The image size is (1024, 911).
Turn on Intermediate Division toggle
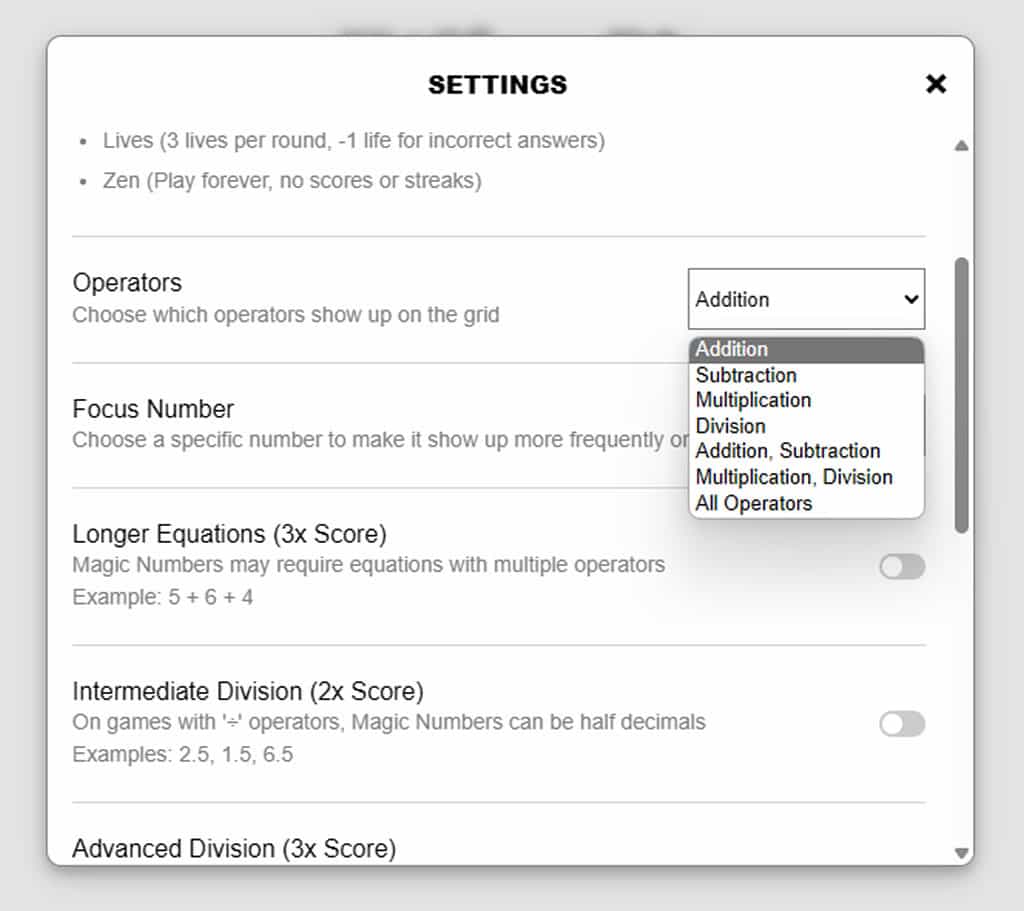[x=902, y=724]
